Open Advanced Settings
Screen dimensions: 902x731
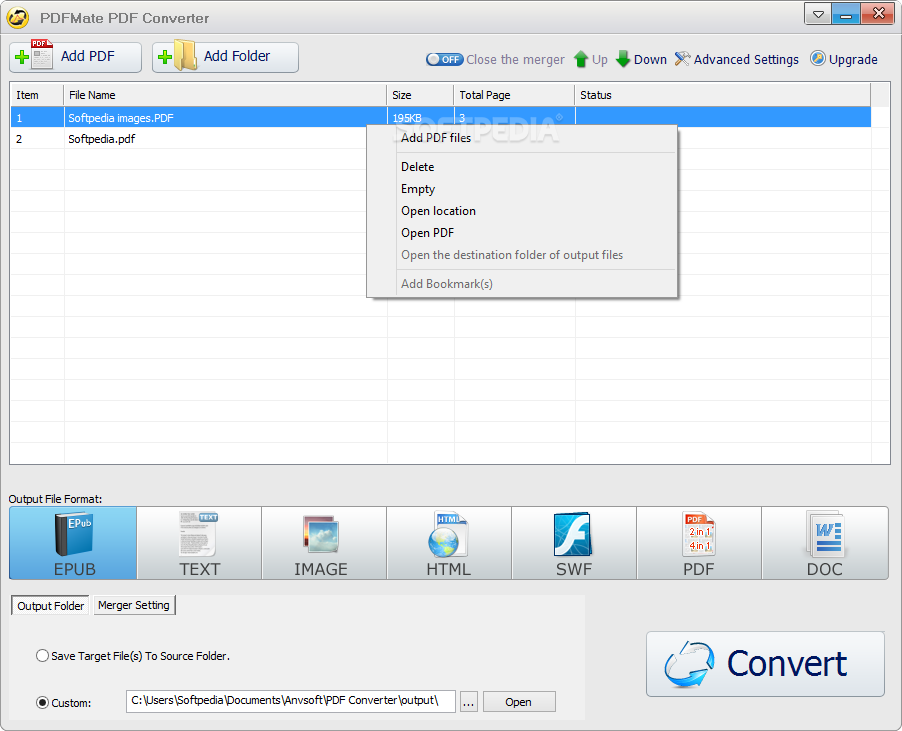737,59
